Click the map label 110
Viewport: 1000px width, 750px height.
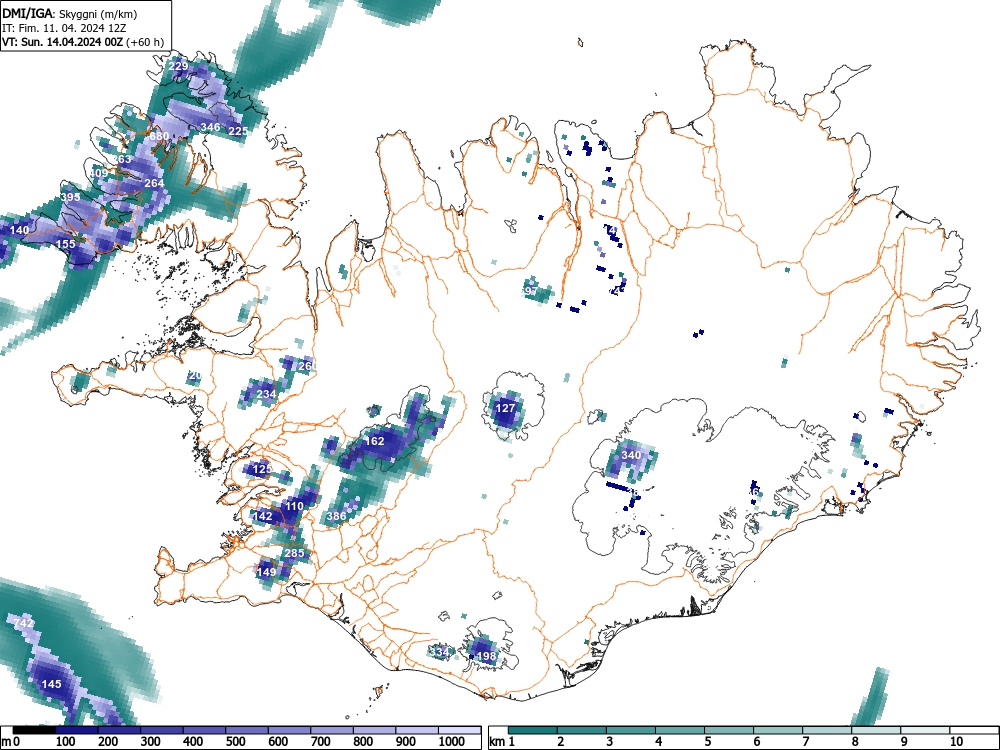pyautogui.click(x=294, y=506)
